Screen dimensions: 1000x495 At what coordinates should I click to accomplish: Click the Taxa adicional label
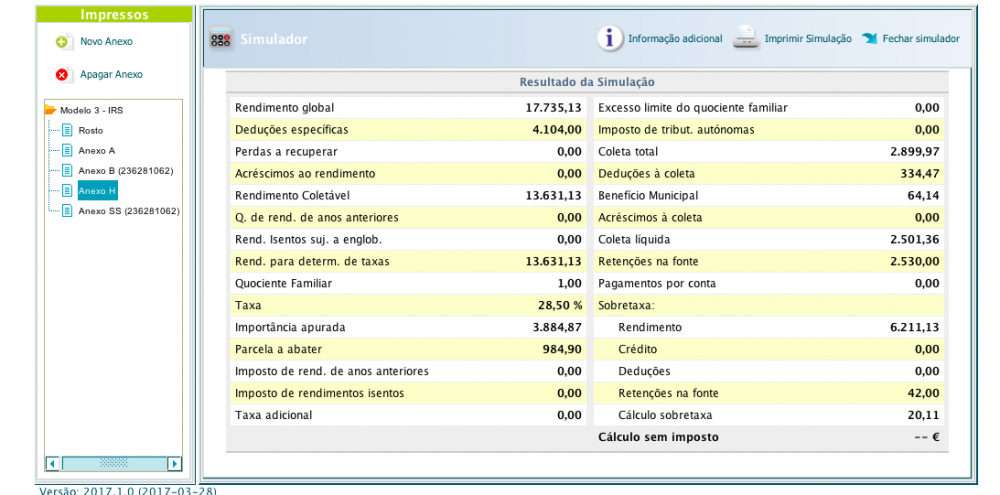(274, 415)
